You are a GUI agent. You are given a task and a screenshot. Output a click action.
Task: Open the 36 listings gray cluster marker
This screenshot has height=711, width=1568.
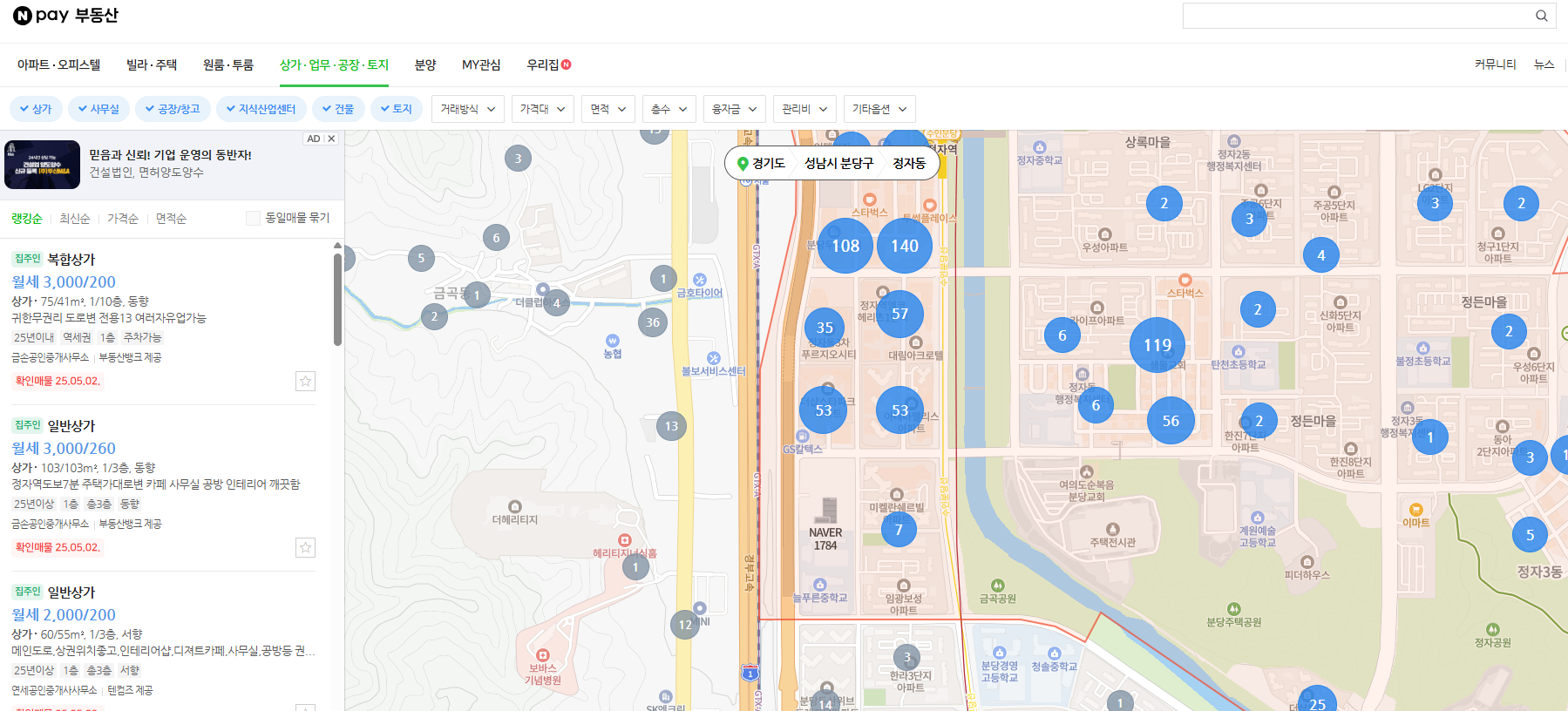[653, 322]
